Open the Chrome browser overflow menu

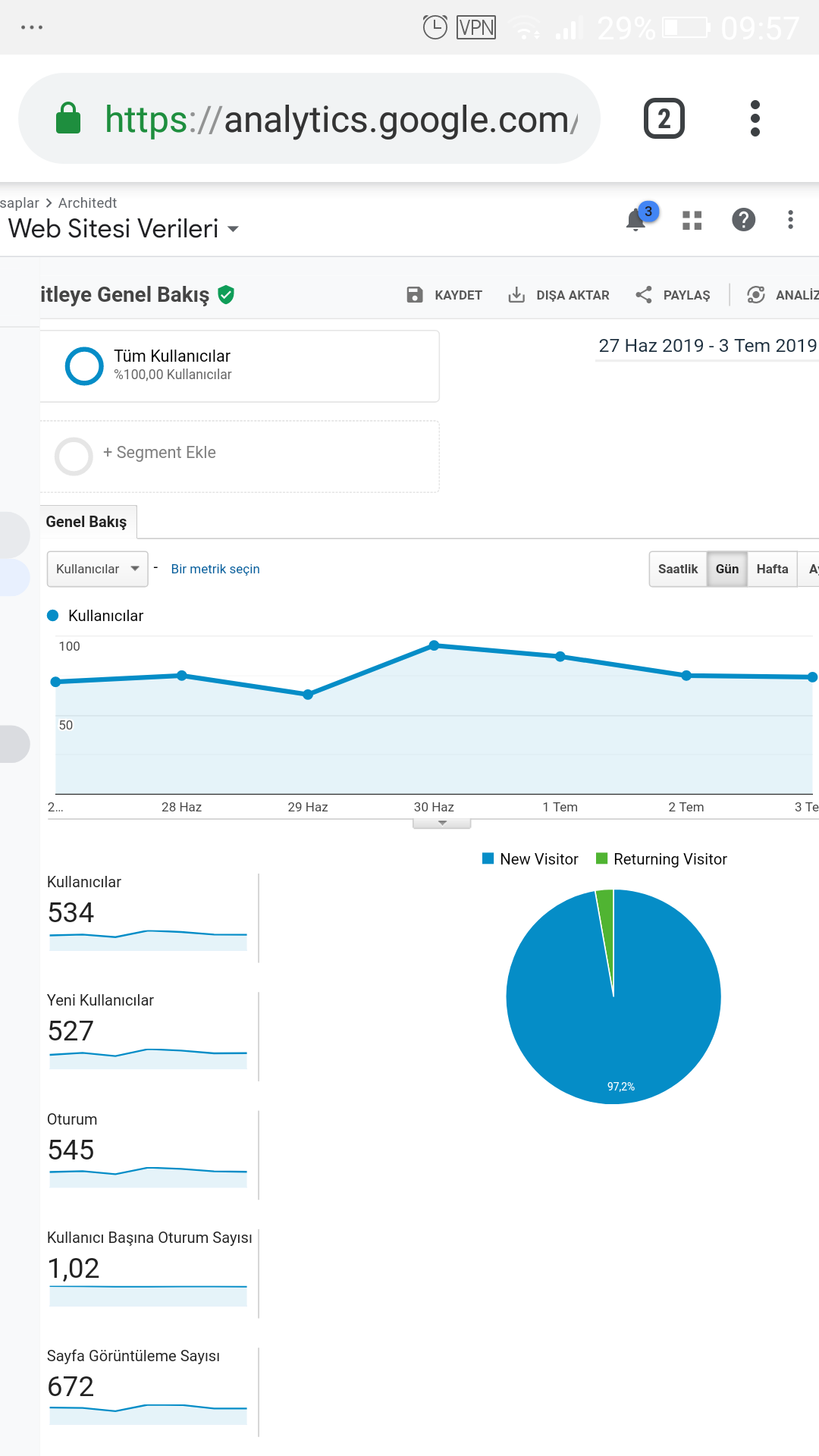(x=755, y=118)
